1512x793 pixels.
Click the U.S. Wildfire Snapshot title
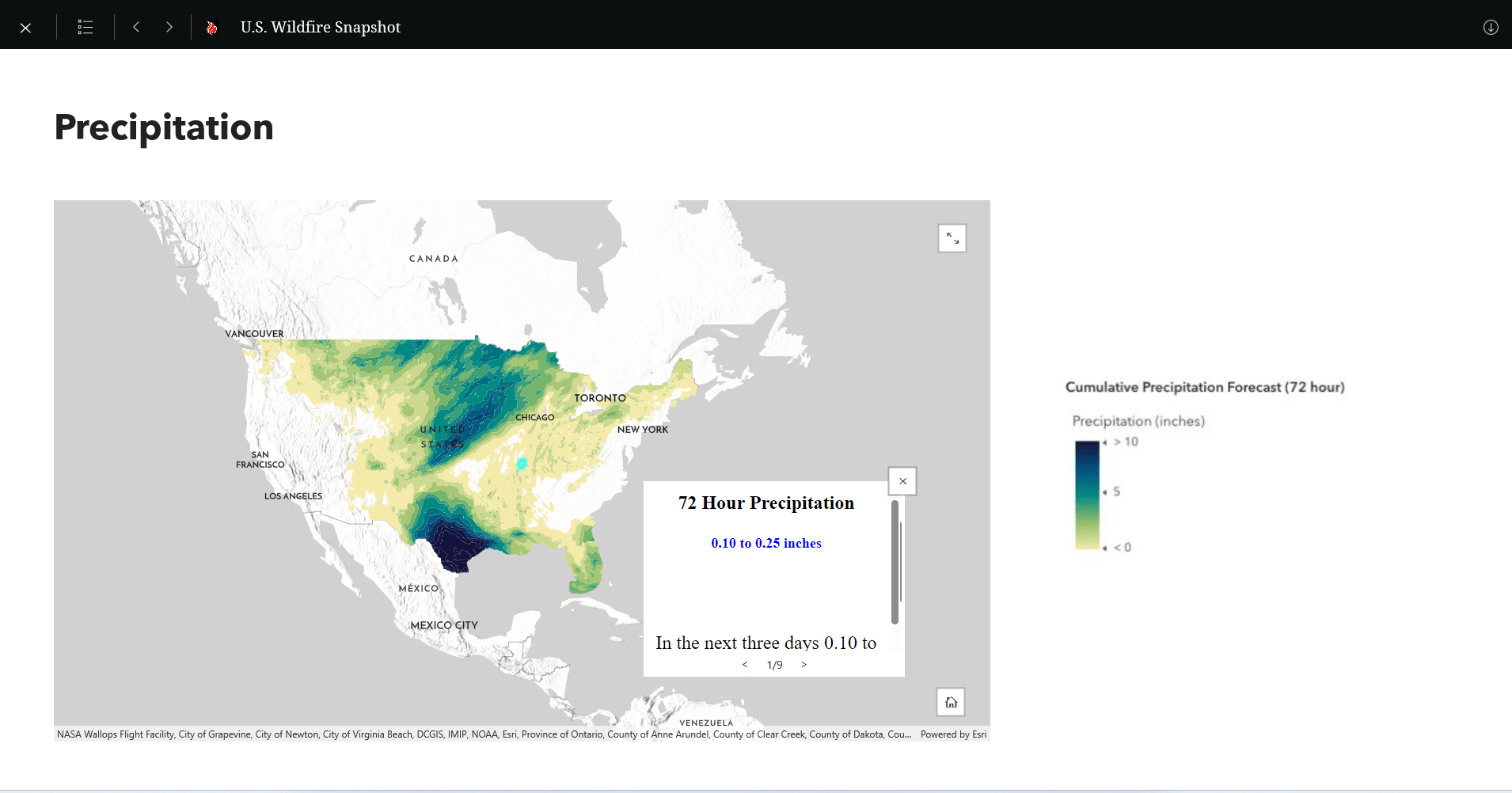click(321, 28)
